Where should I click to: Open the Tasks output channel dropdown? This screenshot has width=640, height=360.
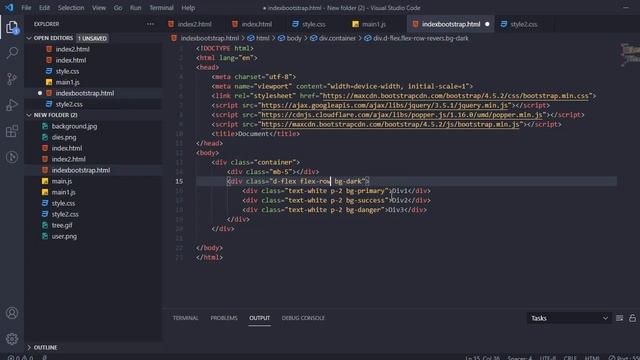569,318
